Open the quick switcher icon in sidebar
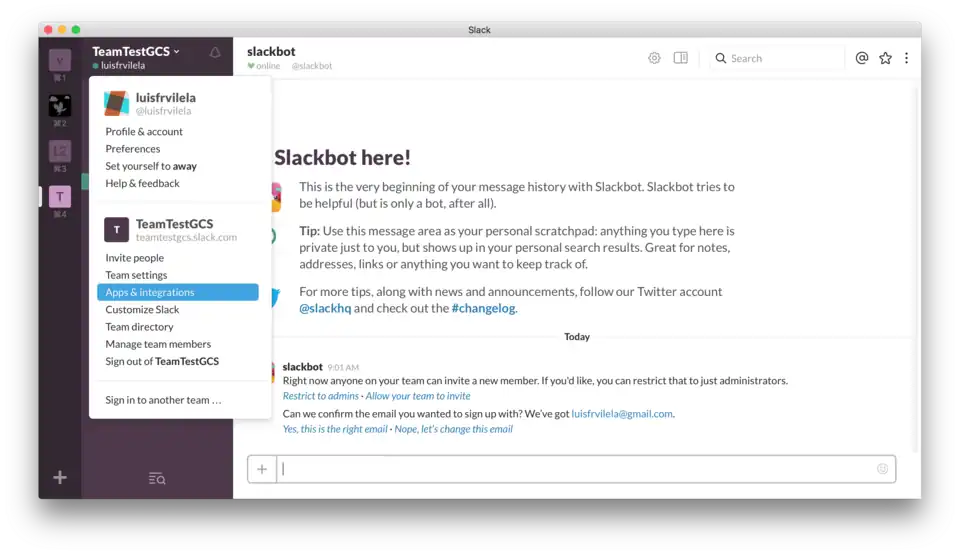Viewport: 960px width, 554px height. (x=157, y=478)
